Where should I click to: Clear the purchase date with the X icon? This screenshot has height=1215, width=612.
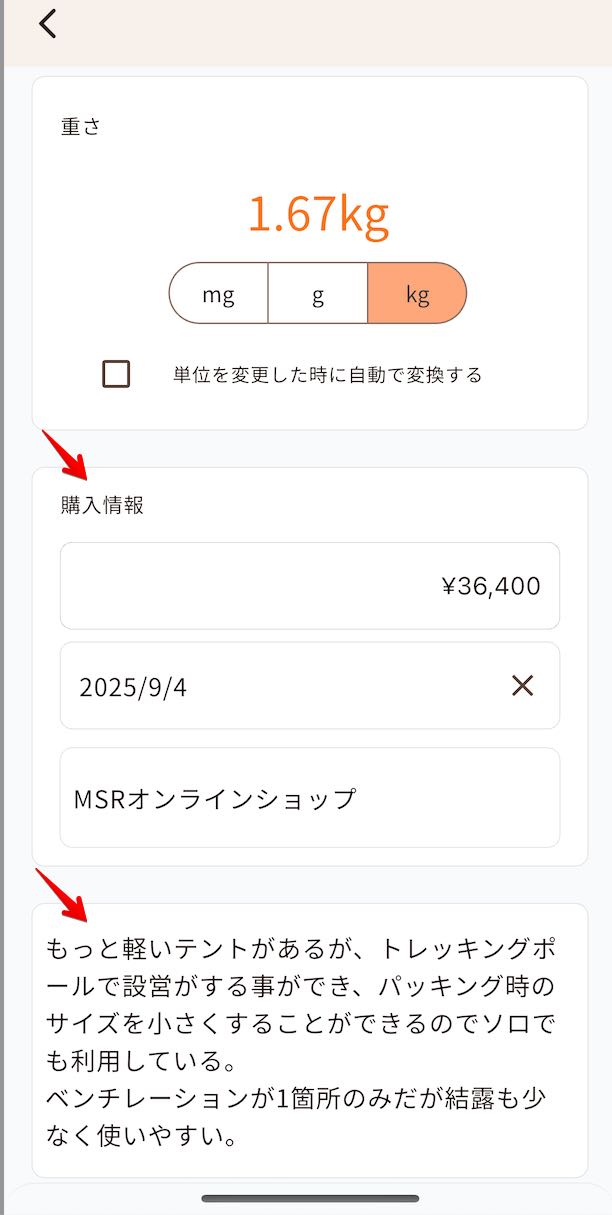click(x=522, y=687)
